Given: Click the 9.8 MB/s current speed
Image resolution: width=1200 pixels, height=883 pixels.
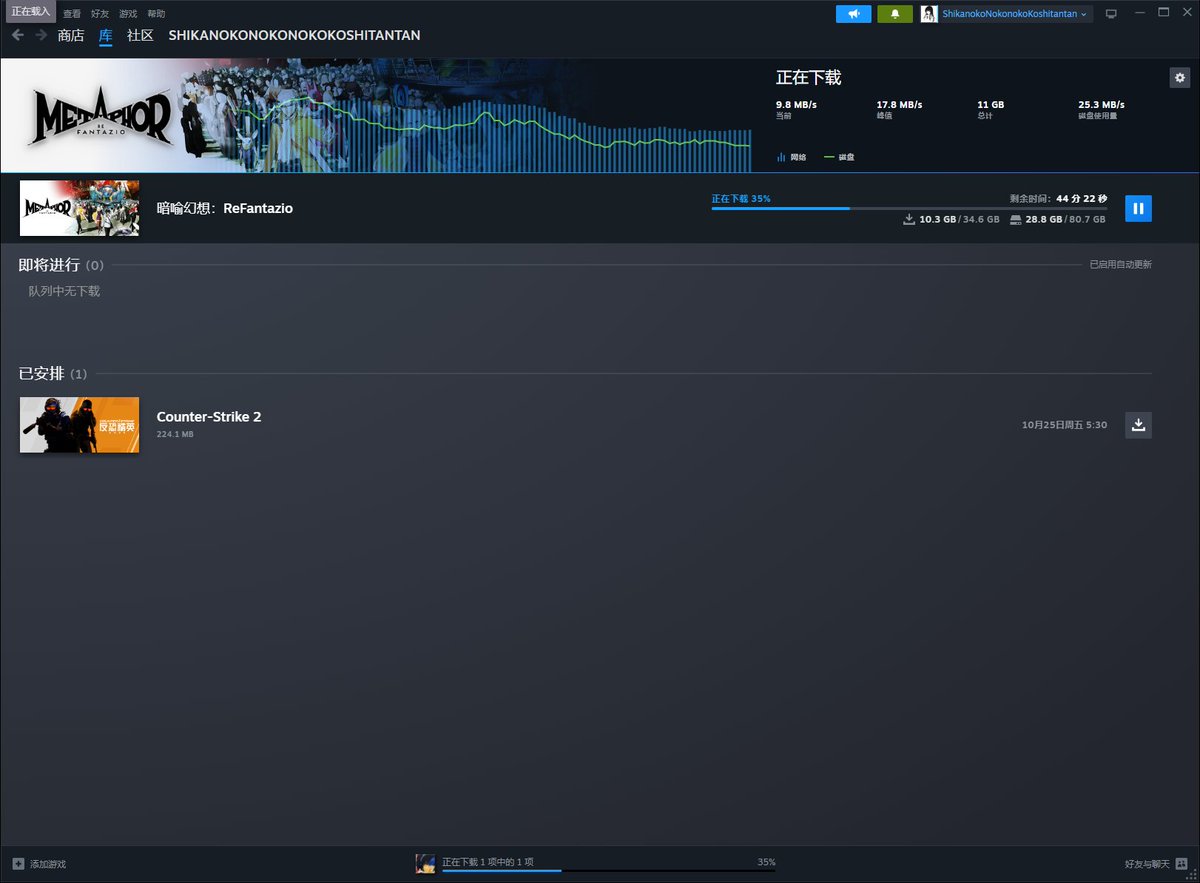Looking at the screenshot, I should pyautogui.click(x=798, y=104).
